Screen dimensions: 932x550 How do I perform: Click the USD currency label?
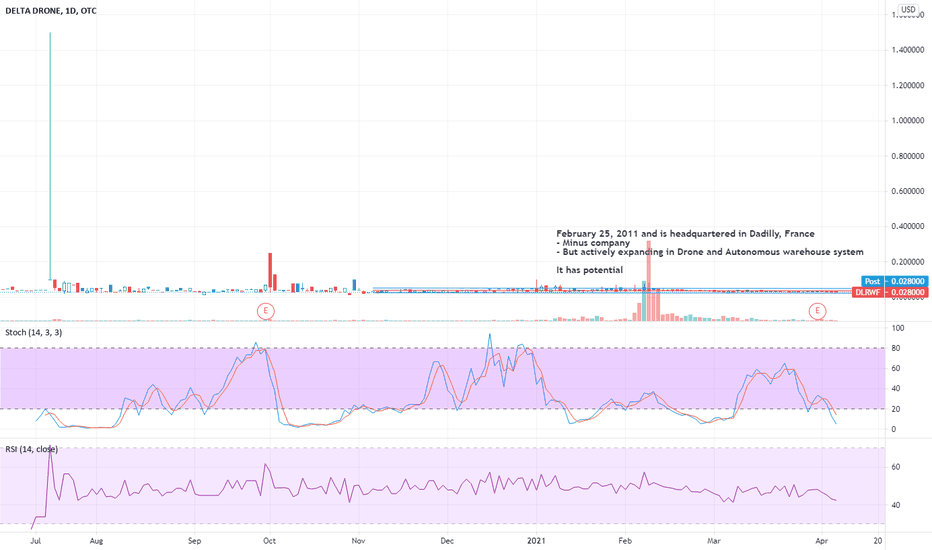pyautogui.click(x=908, y=10)
